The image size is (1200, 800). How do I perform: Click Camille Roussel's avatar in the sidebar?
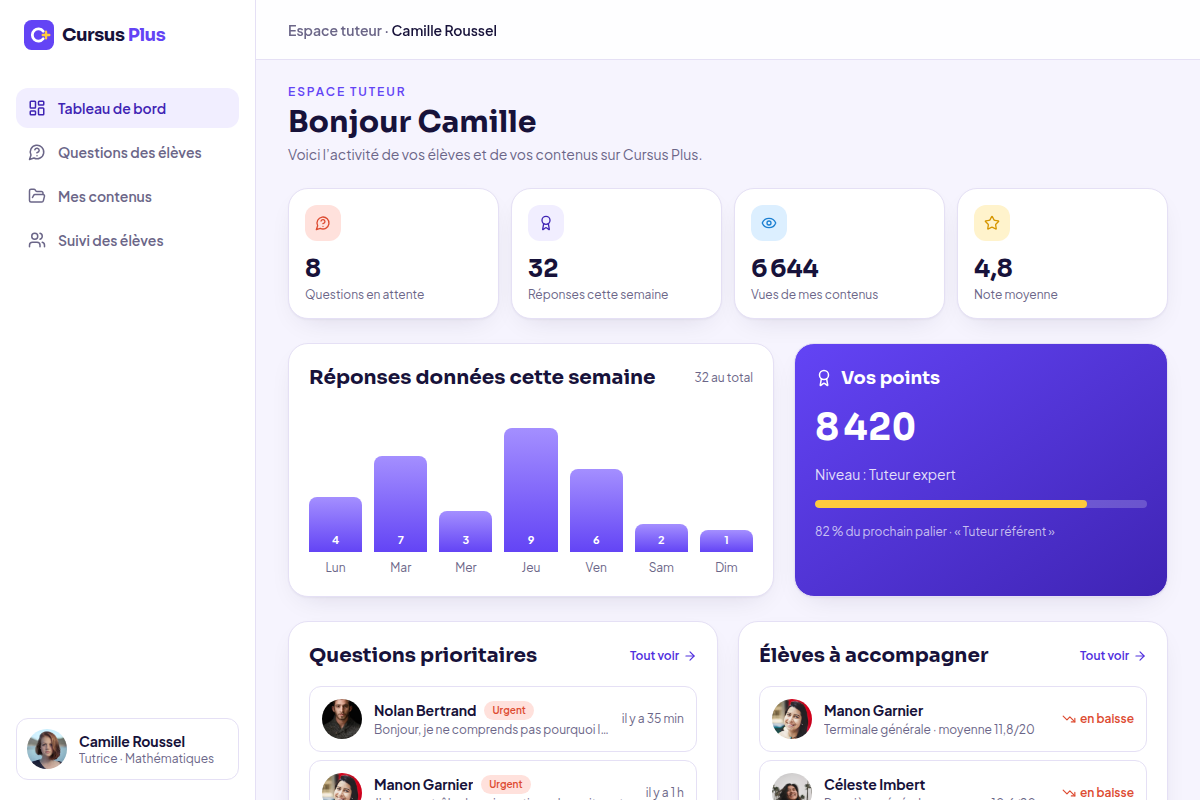pos(47,749)
